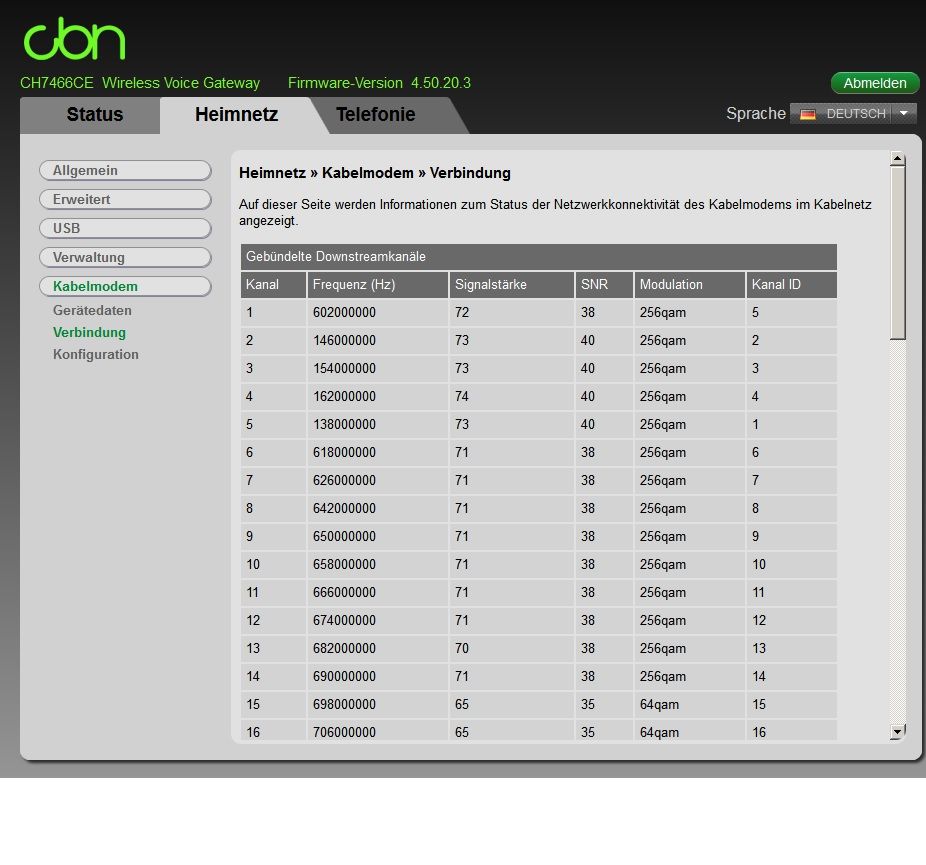The width and height of the screenshot is (926, 865).
Task: Click signal strength 70 in channel 13 row
Action: [462, 648]
